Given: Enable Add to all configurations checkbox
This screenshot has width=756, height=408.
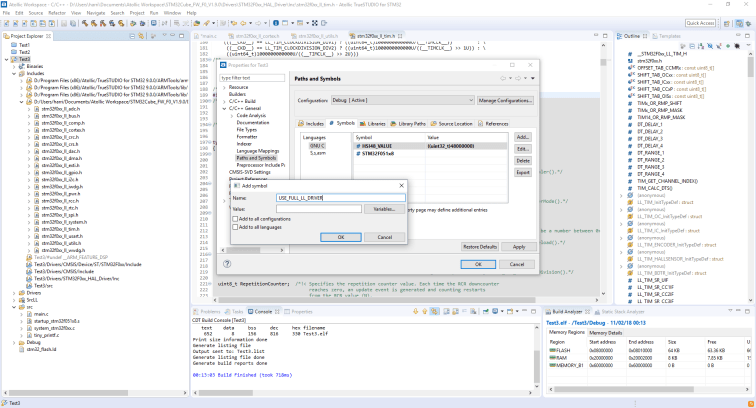Looking at the screenshot, I should 236,218.
